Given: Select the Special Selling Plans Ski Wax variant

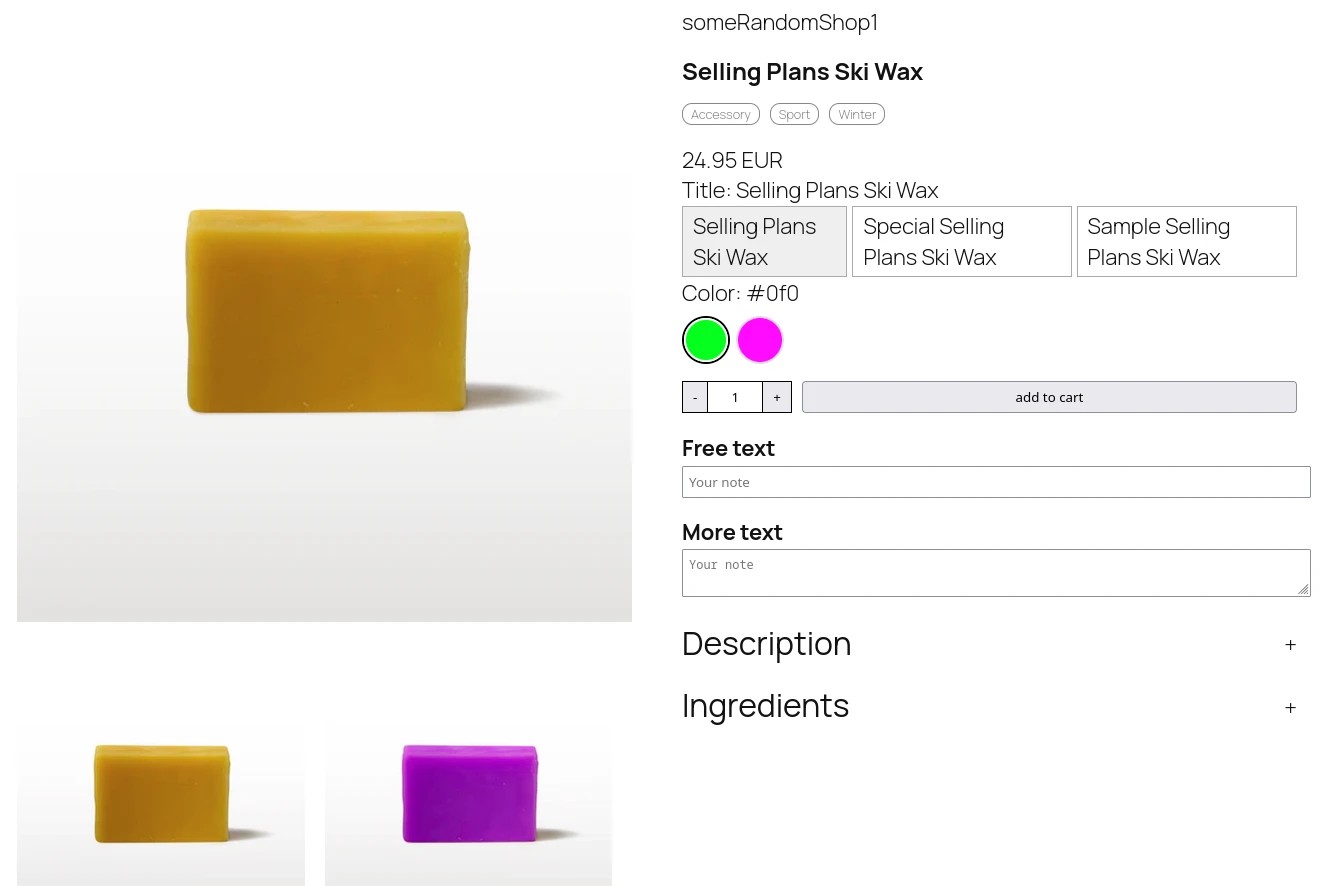Looking at the screenshot, I should (961, 241).
